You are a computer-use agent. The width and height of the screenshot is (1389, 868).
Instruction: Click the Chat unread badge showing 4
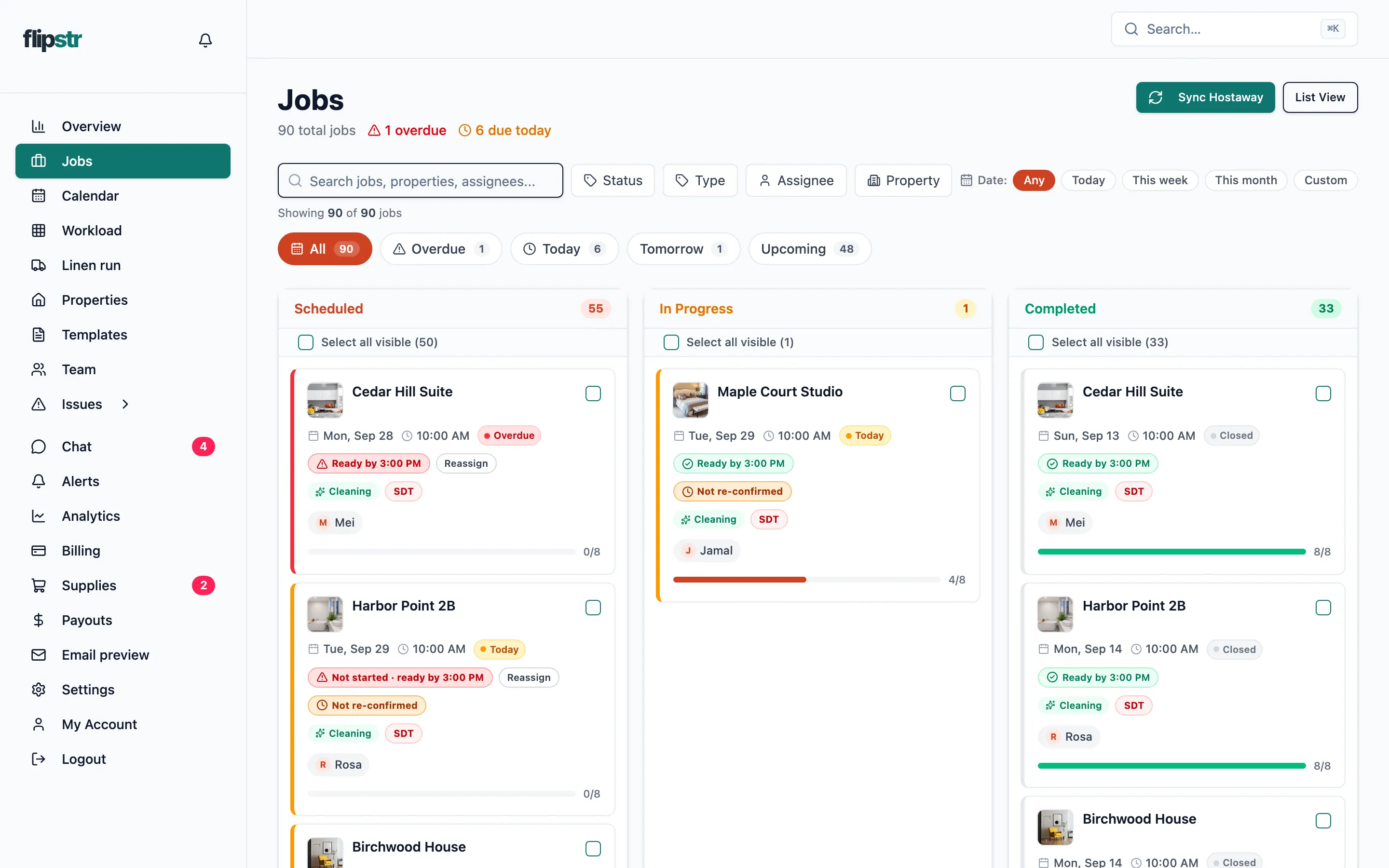click(x=203, y=447)
